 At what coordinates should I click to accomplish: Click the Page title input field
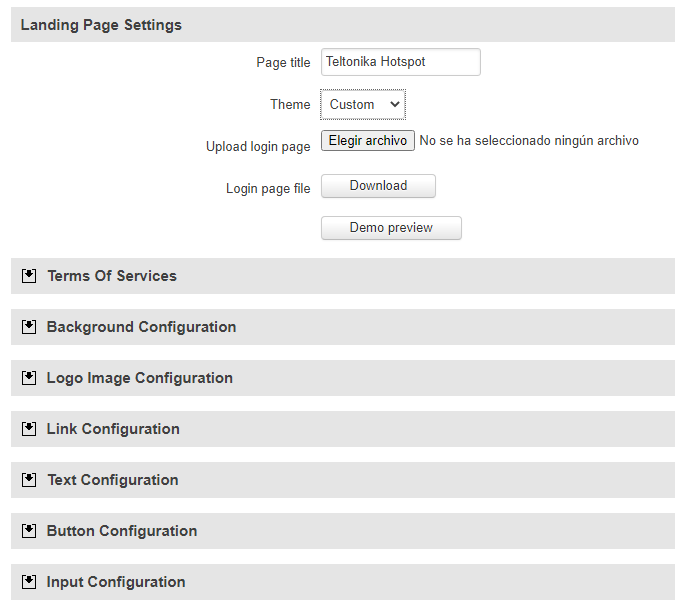401,62
